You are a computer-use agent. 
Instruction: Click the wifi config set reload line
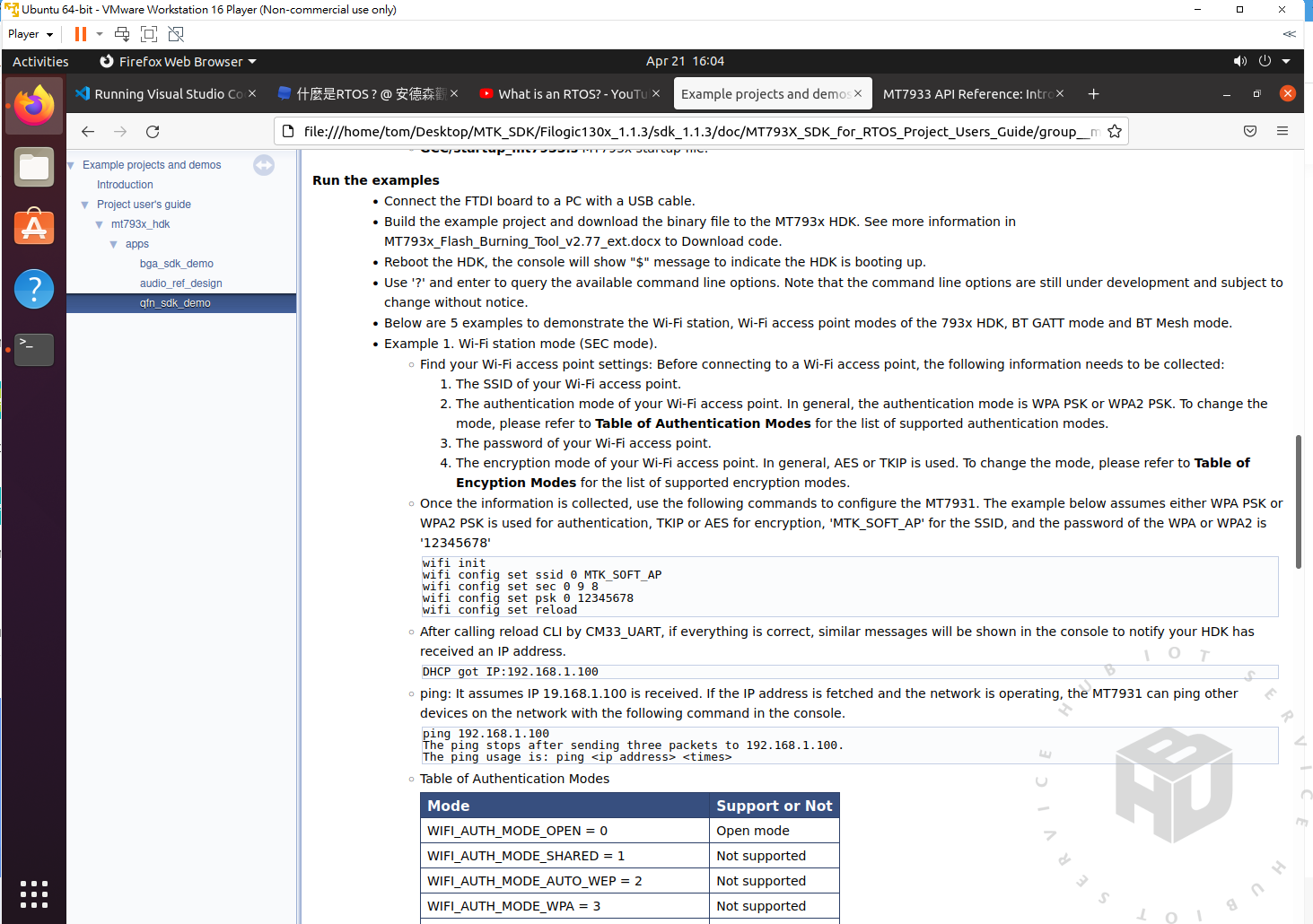point(500,610)
